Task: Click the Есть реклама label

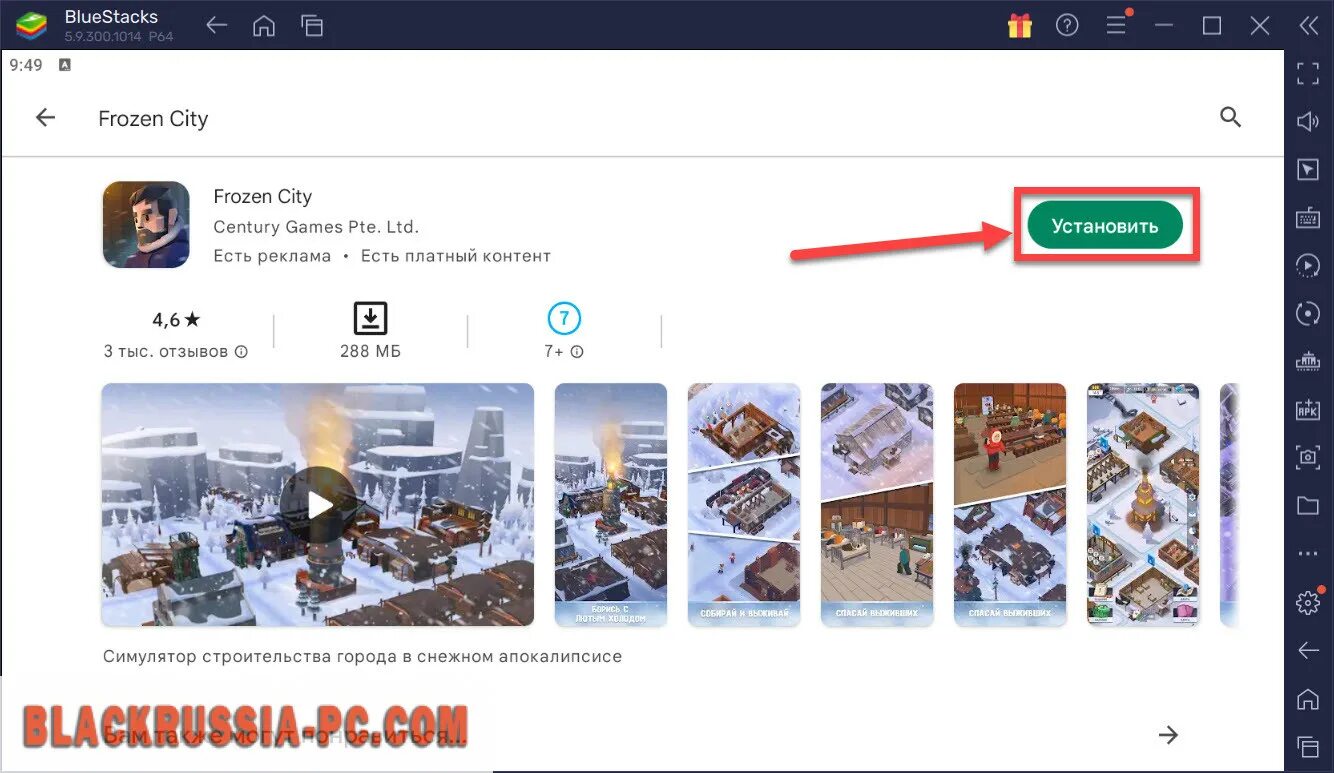Action: pyautogui.click(x=272, y=256)
